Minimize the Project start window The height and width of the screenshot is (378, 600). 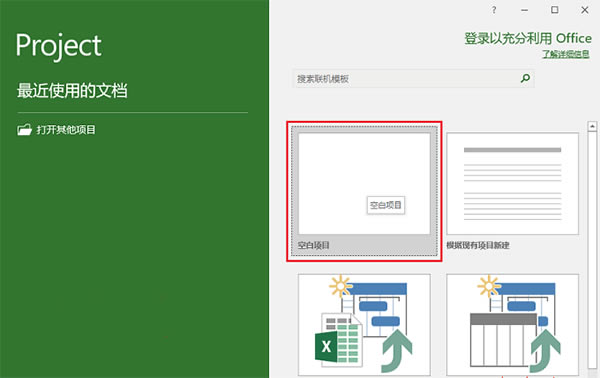tap(525, 10)
